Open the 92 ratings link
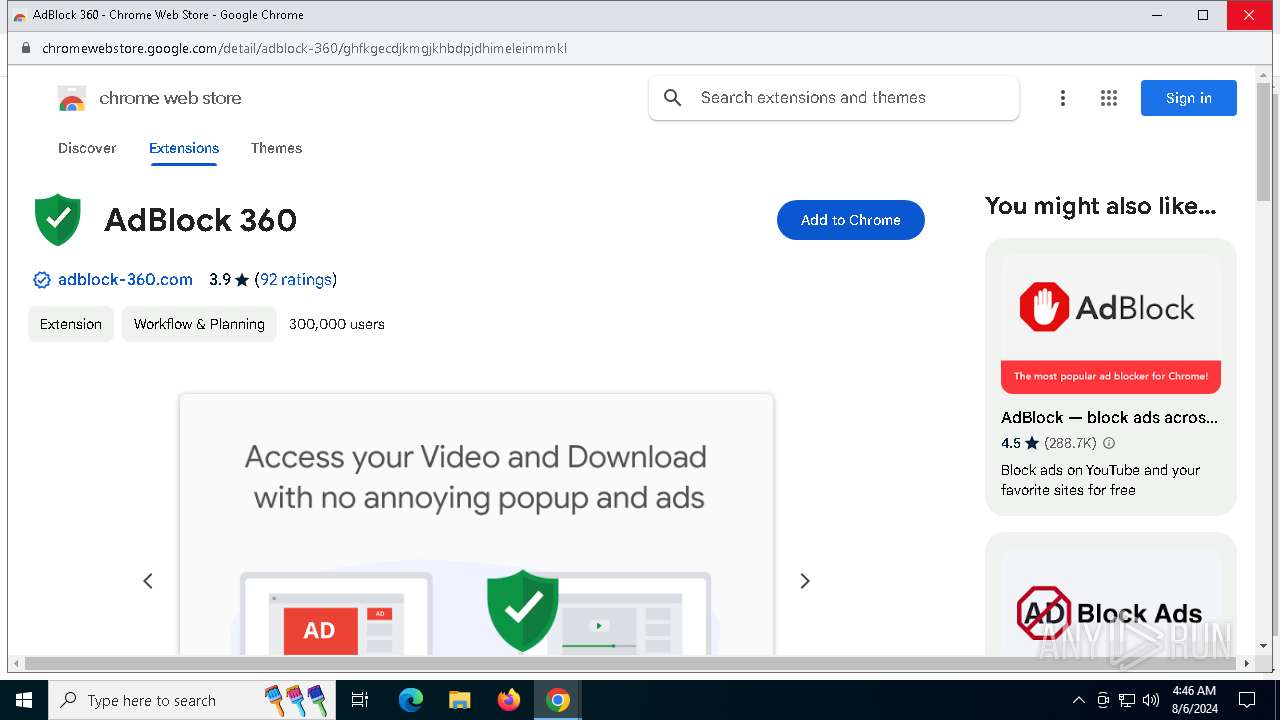 [298, 280]
